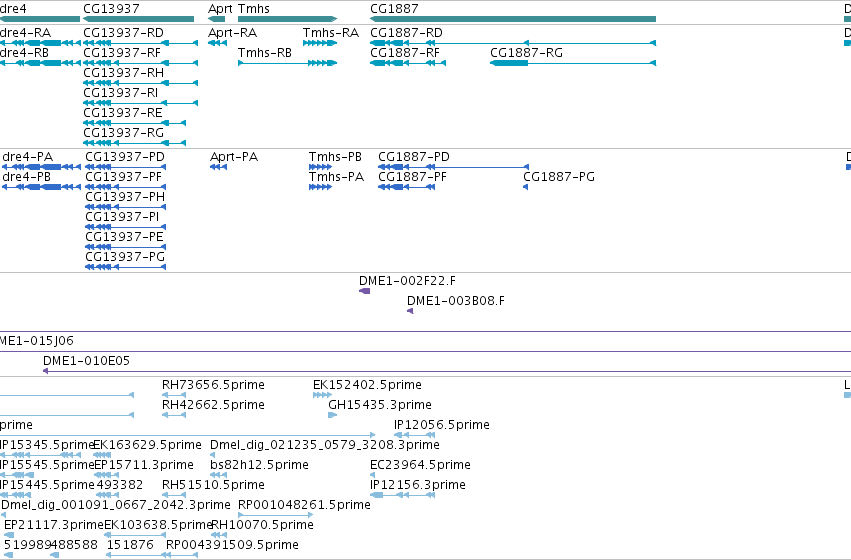Select EST RH42662.5prime
The image size is (851, 560).
click(x=174, y=415)
